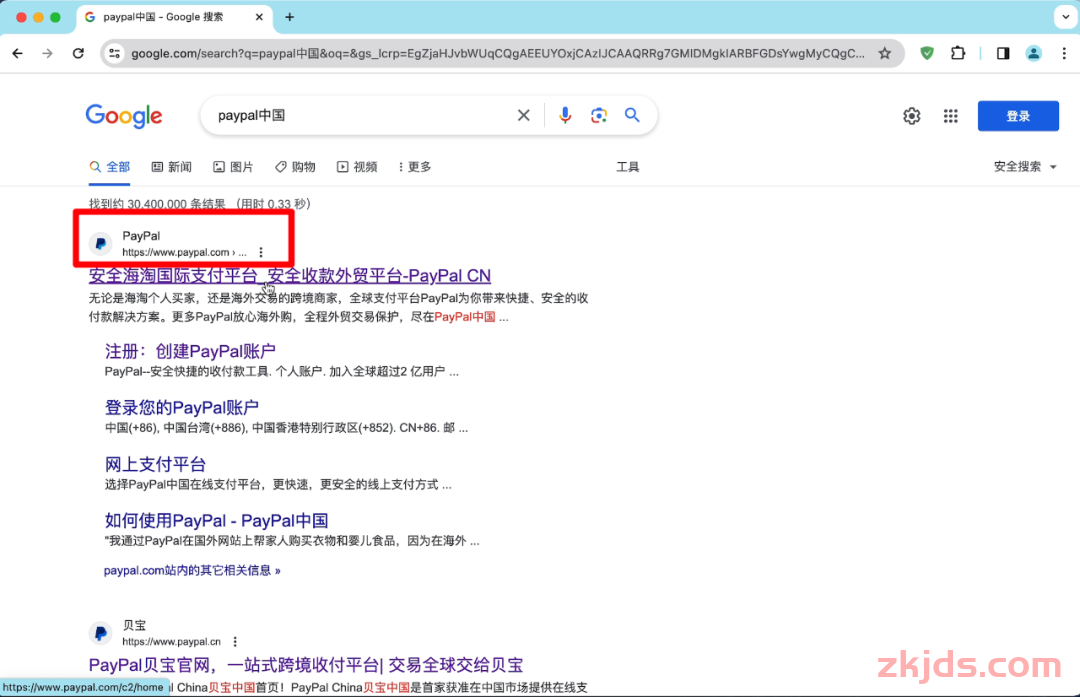The width and height of the screenshot is (1080, 697).
Task: Go forward with the browser forward arrow
Action: coord(48,53)
